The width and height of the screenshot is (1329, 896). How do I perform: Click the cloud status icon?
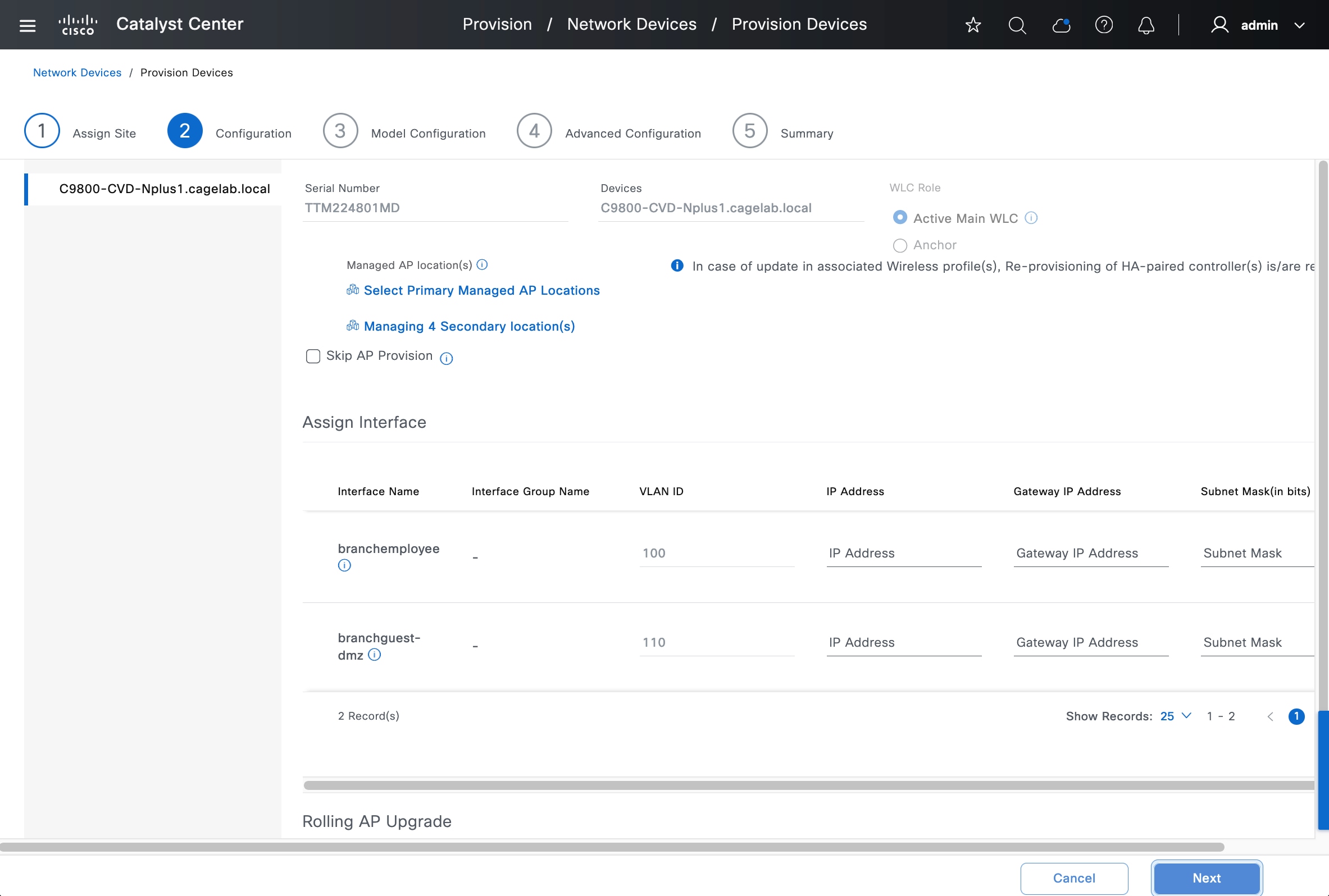(1061, 25)
